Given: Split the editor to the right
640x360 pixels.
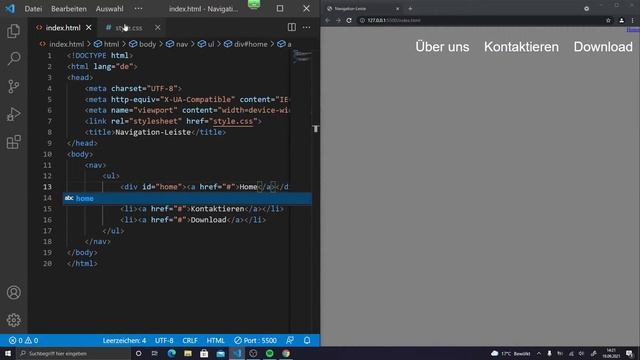Looking at the screenshot, I should coord(291,27).
